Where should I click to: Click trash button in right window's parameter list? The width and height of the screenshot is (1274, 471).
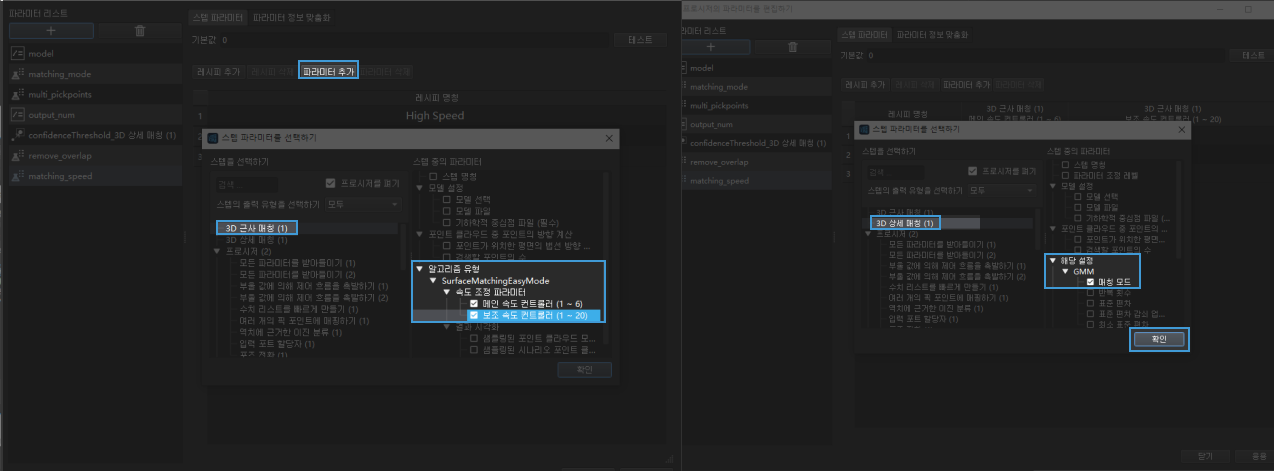(793, 46)
